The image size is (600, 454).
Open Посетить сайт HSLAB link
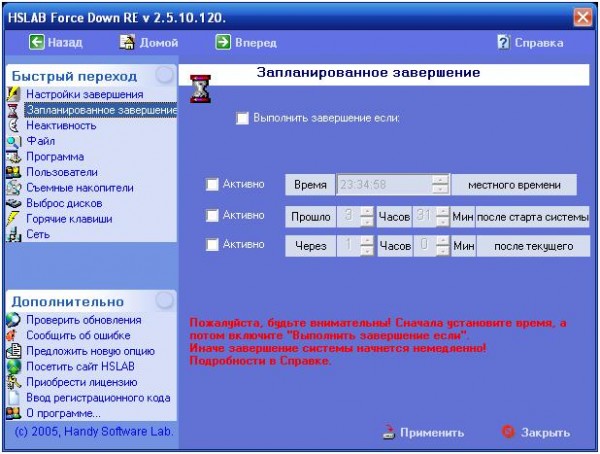click(80, 367)
